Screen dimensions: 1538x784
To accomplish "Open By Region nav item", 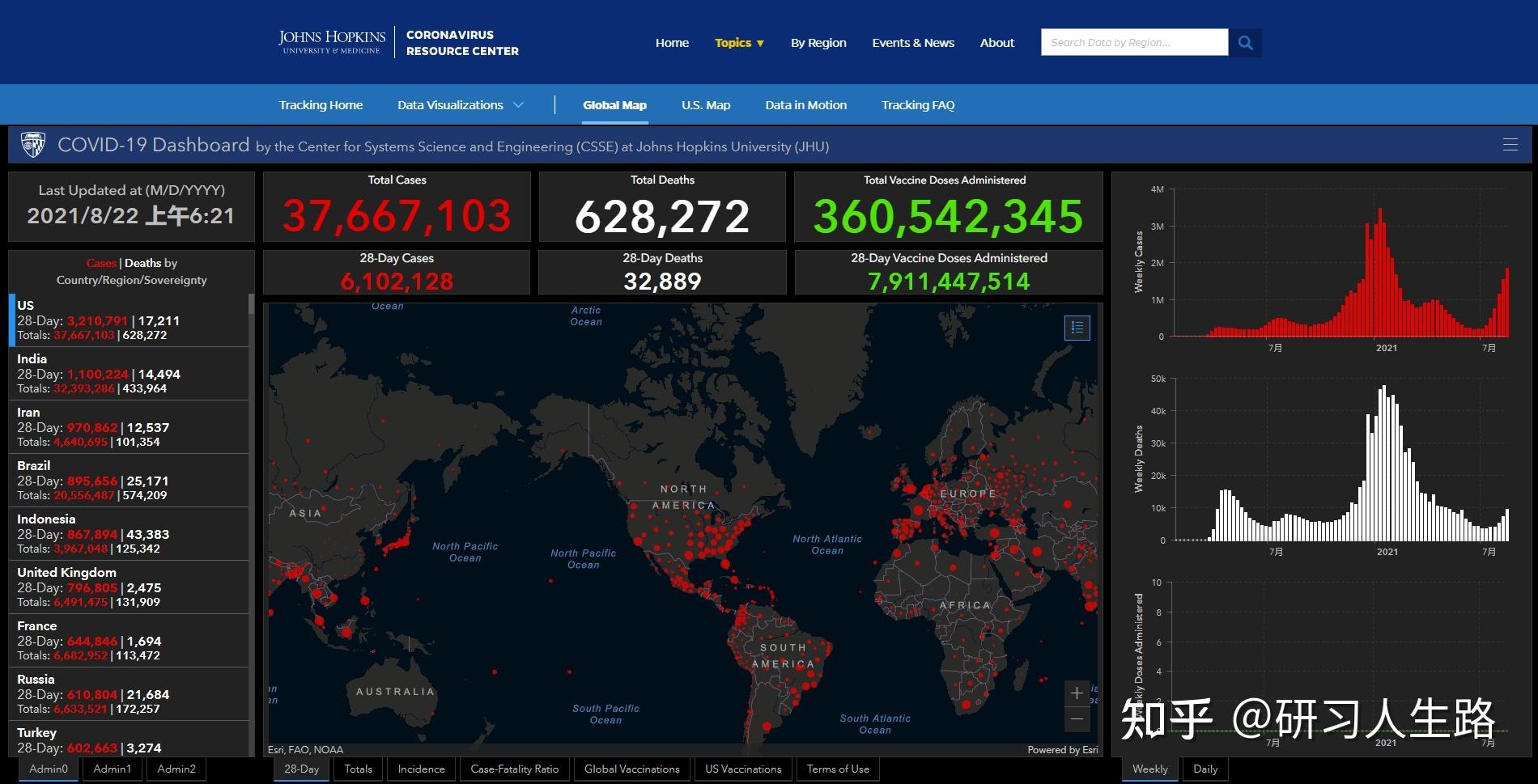I will [818, 43].
